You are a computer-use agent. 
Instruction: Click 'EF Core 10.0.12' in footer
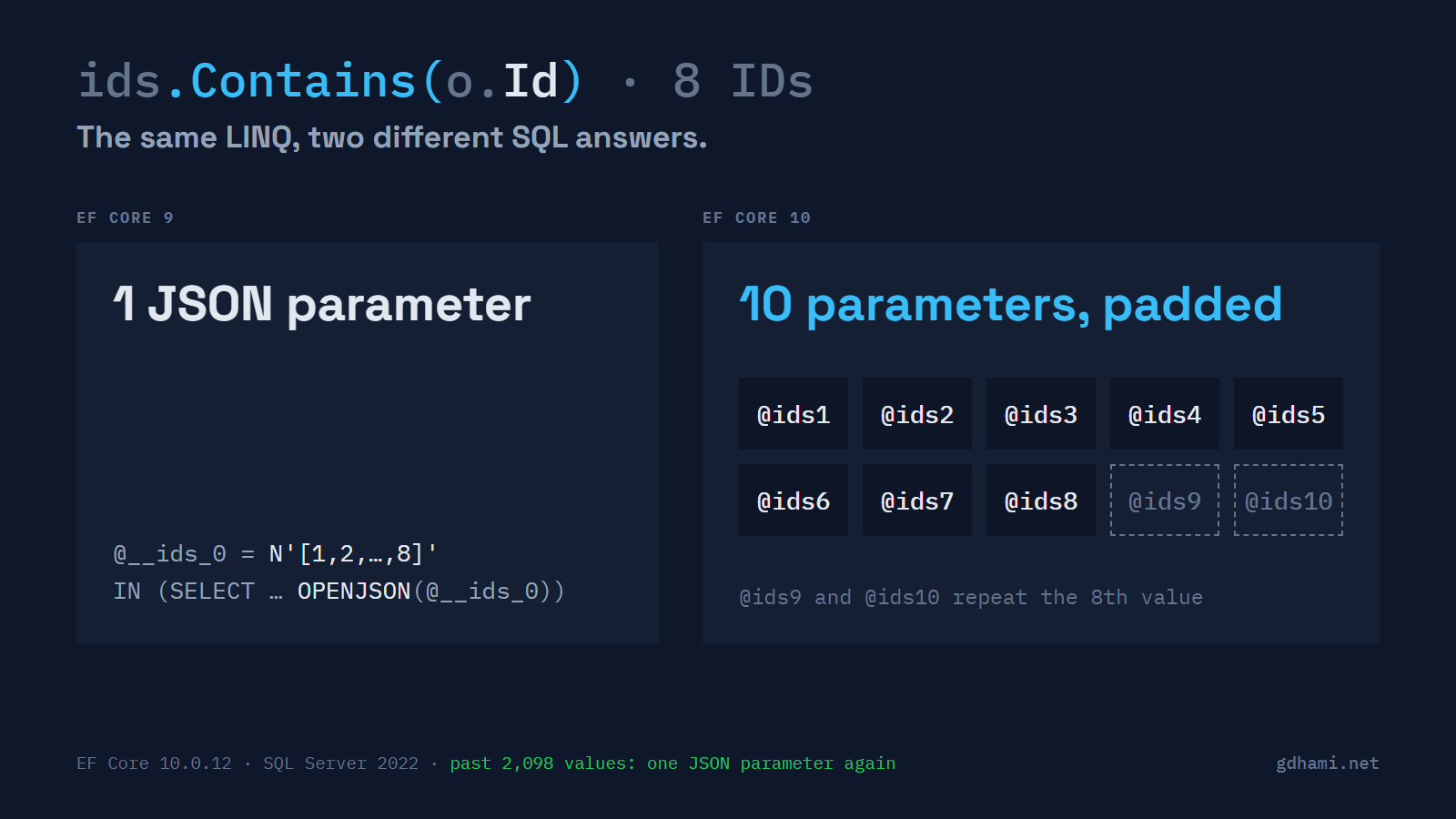pos(154,763)
